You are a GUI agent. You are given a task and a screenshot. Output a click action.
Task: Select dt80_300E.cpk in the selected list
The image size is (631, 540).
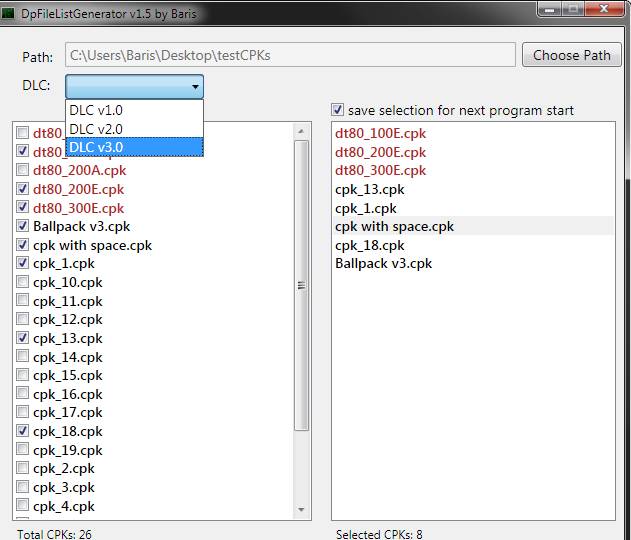tap(473, 171)
